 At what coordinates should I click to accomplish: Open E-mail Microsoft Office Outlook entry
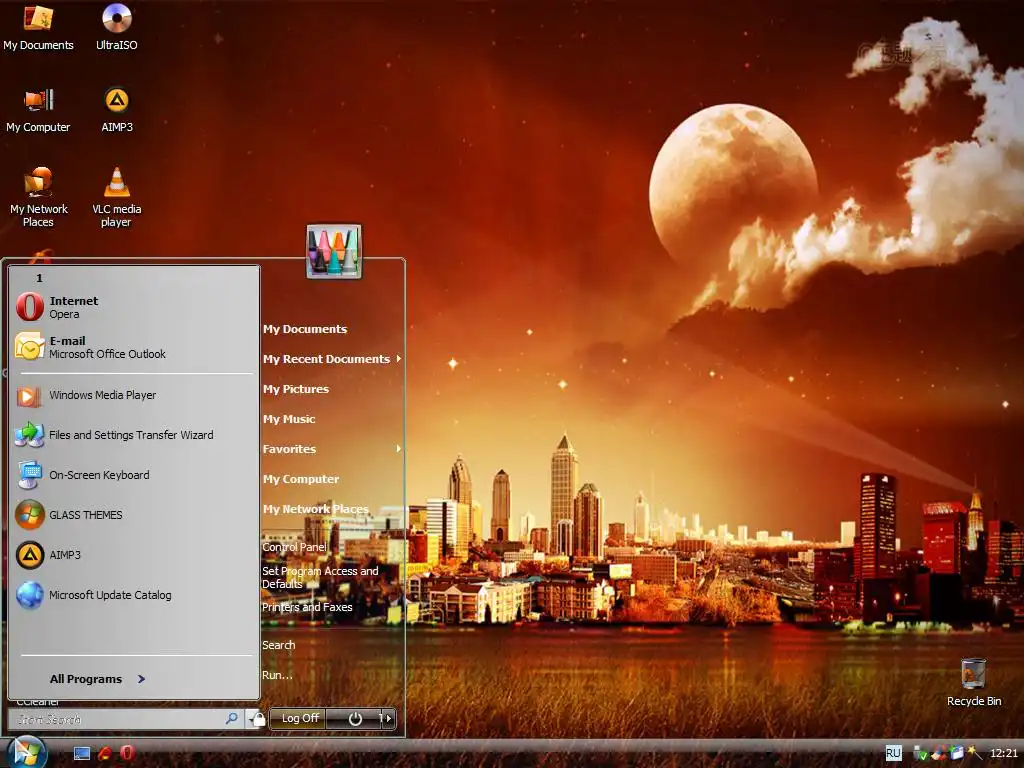pos(134,347)
